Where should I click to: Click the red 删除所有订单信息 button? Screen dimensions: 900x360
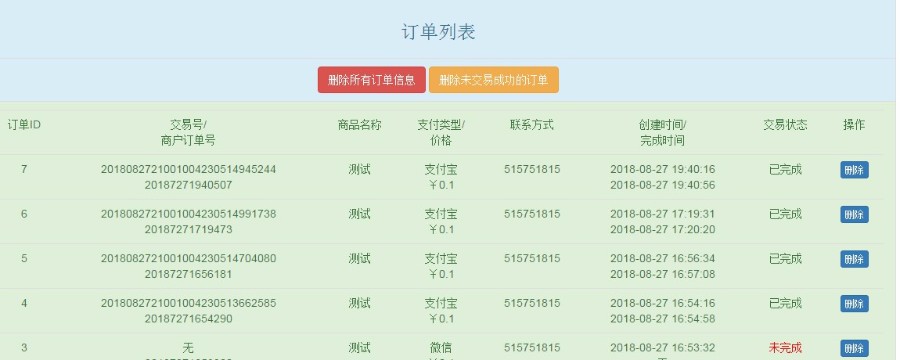tap(372, 80)
